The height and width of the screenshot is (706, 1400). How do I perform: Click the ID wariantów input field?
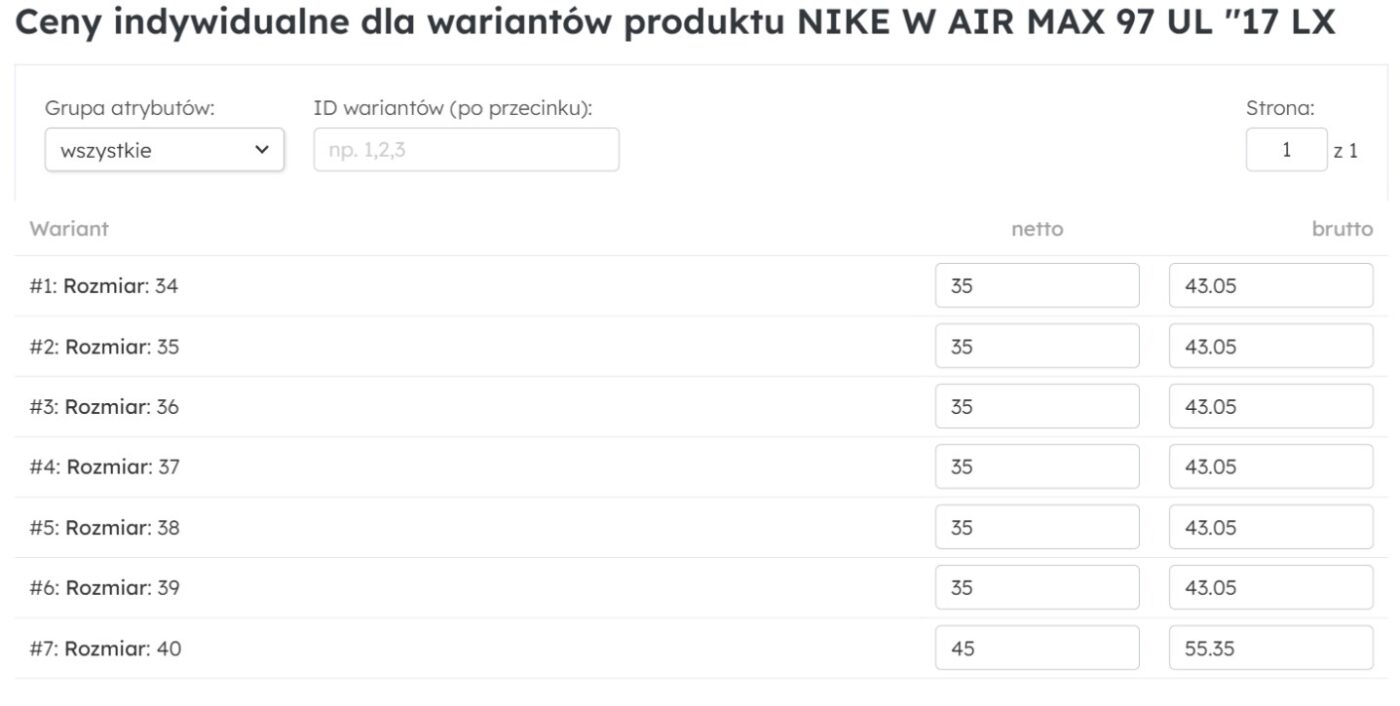pos(466,150)
